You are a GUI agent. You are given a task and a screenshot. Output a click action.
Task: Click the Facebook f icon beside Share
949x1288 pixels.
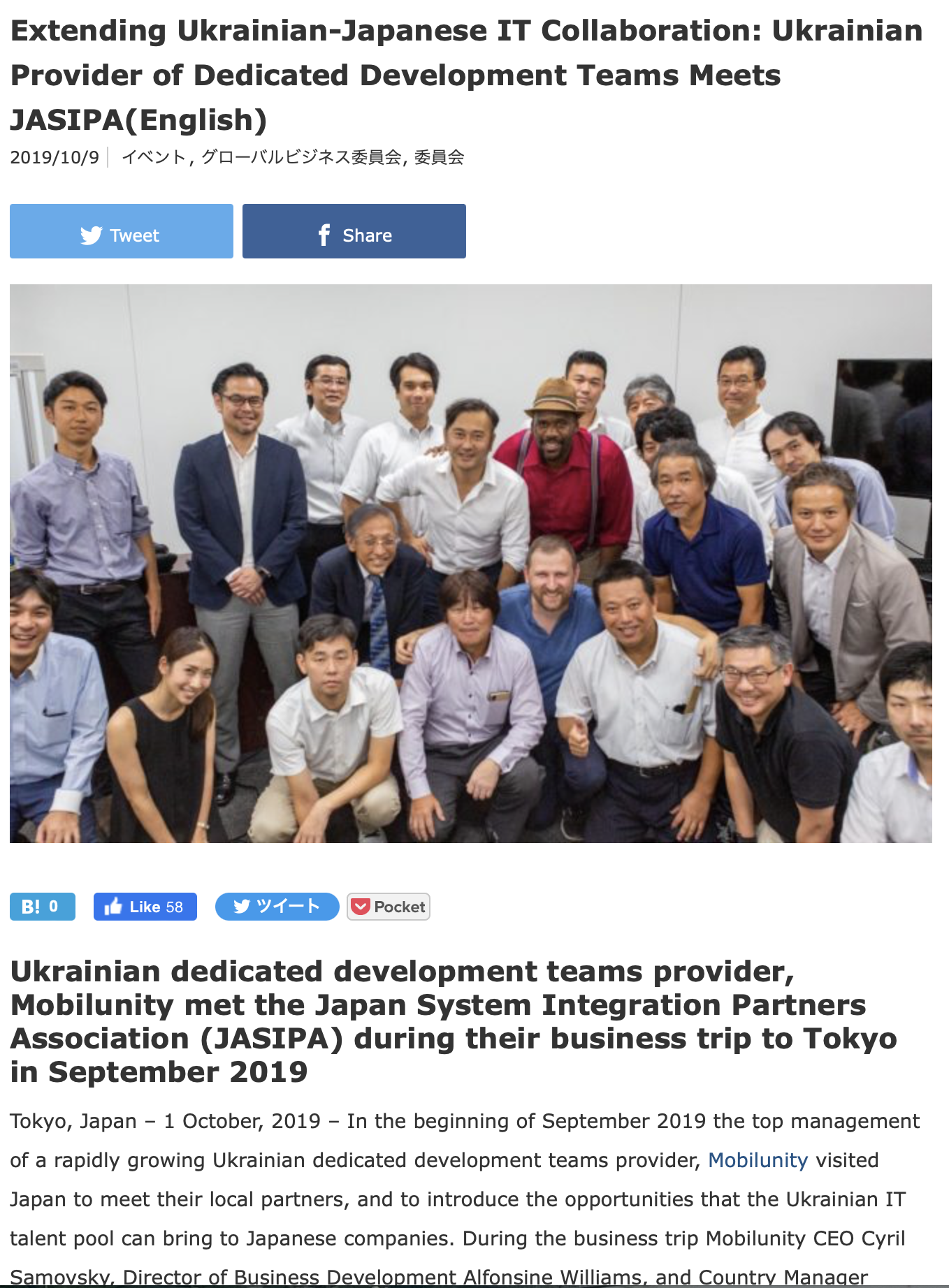(324, 235)
